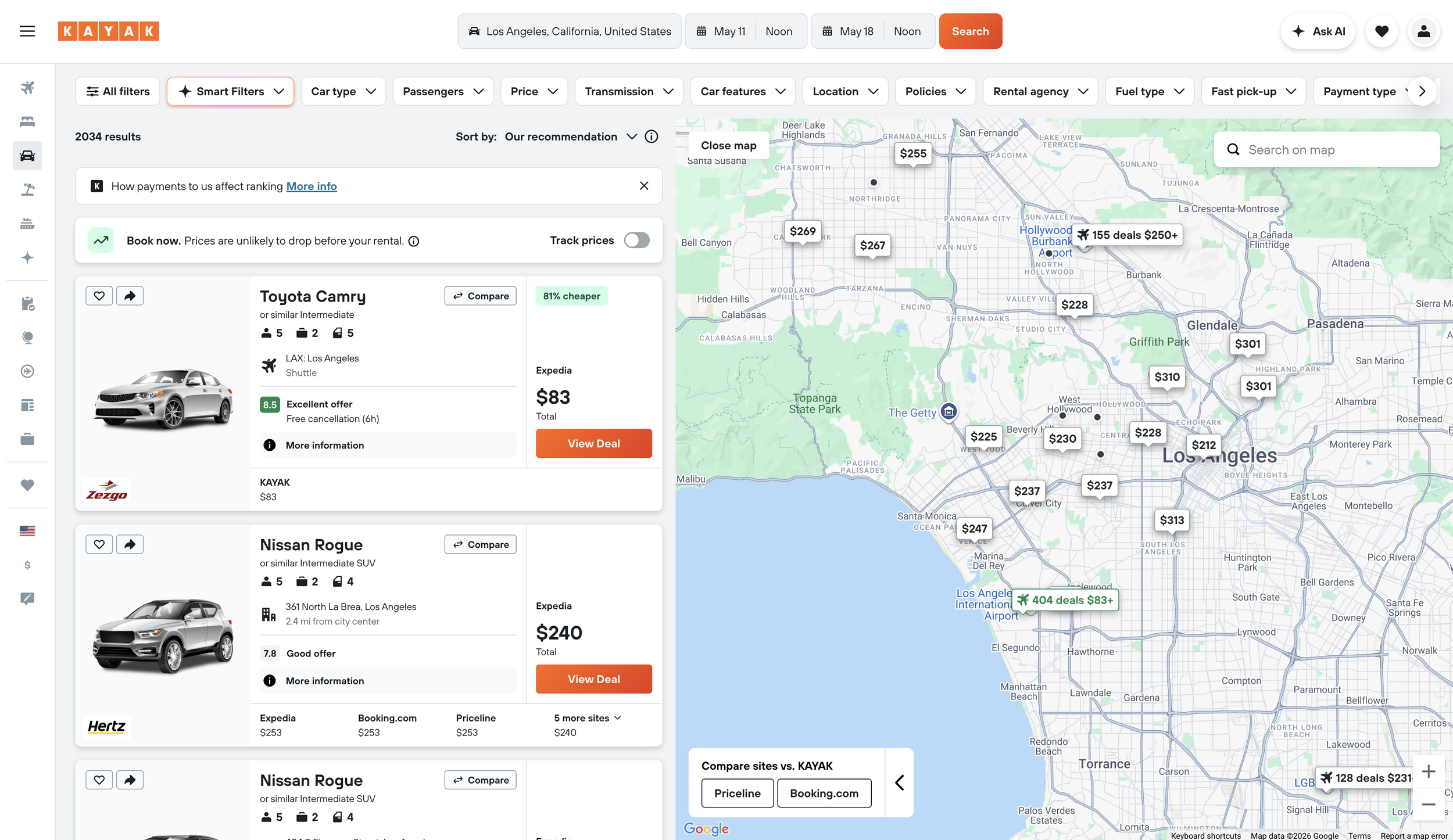This screenshot has height=840, width=1453.
Task: Open the feedback icon in sidebar
Action: pos(27,599)
